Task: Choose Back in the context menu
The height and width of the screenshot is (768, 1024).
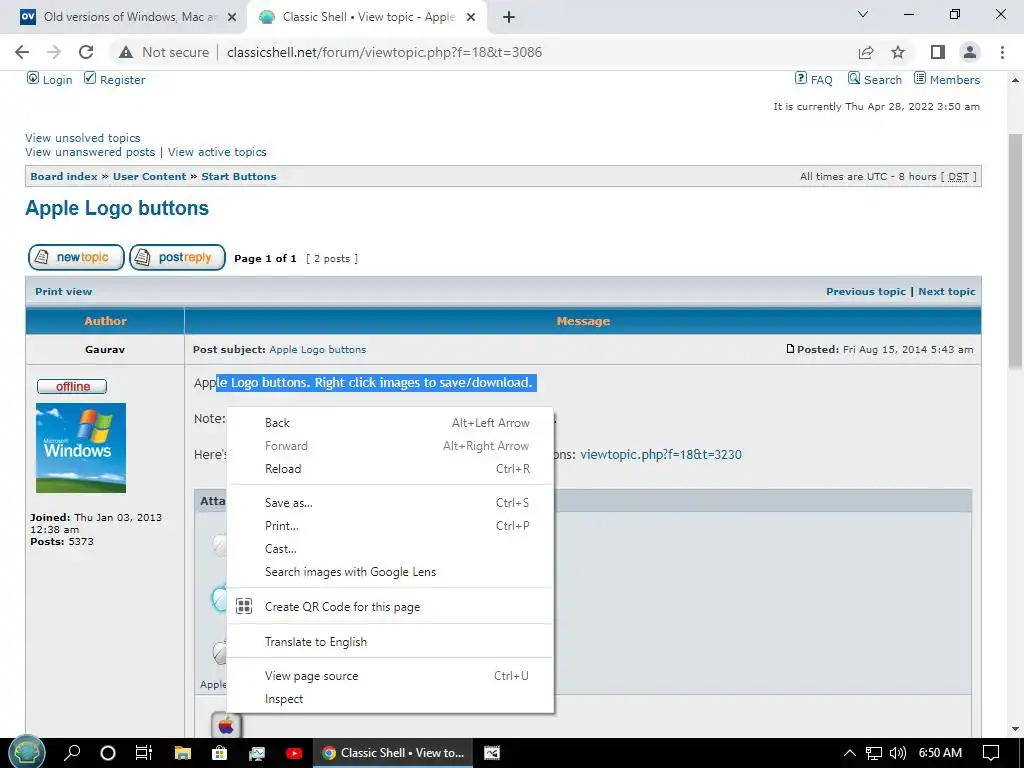Action: tap(391, 423)
